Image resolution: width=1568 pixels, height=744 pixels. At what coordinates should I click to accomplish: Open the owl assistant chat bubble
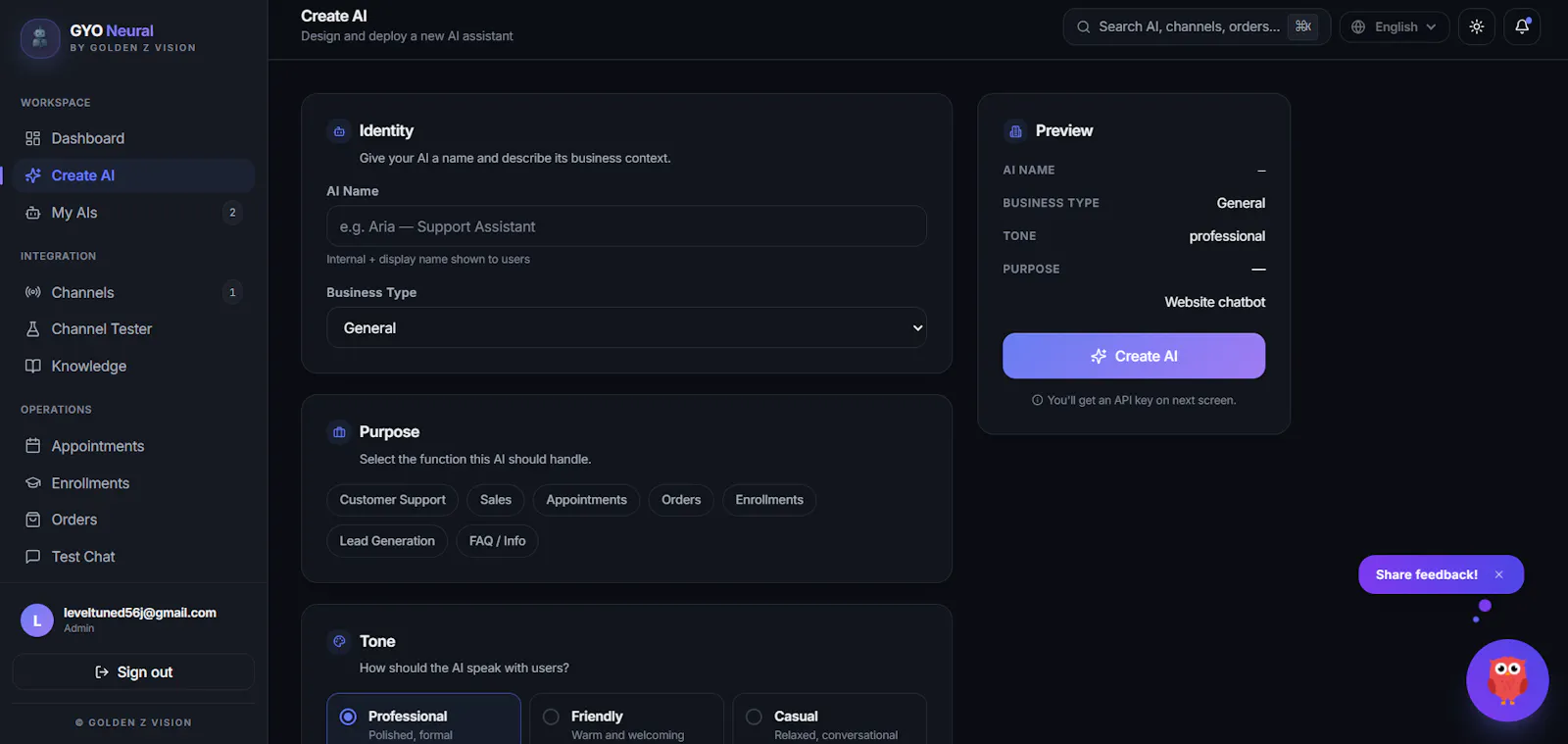point(1507,680)
